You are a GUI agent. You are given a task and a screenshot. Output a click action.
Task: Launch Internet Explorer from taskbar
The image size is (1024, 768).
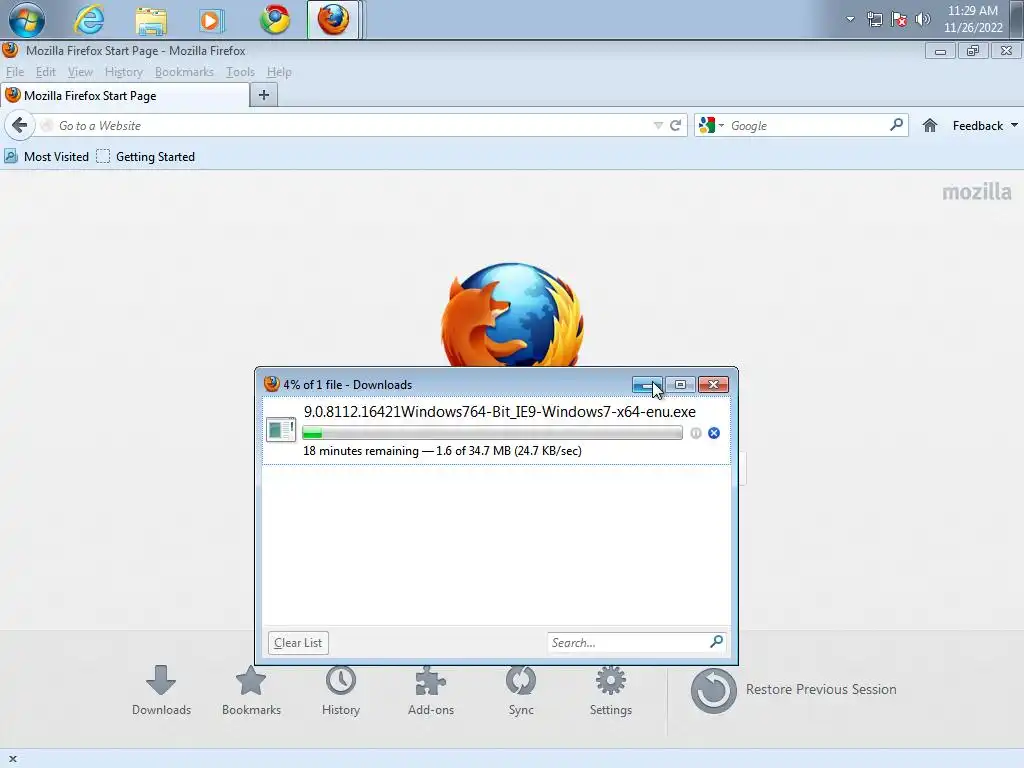(89, 20)
